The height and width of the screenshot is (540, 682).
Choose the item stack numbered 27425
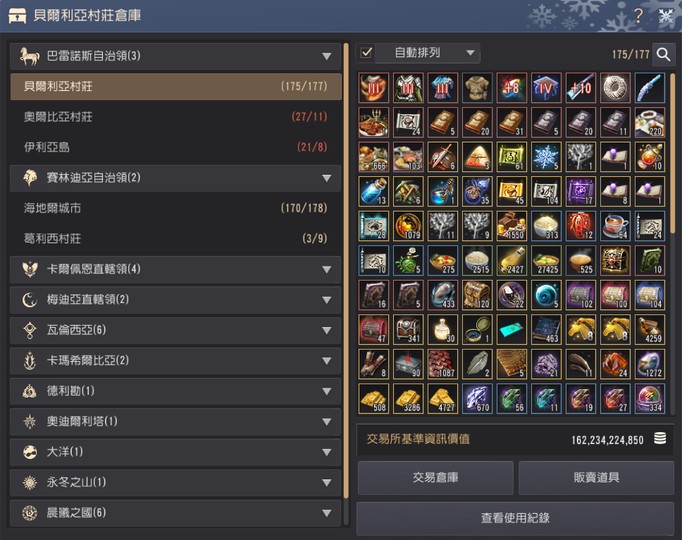click(546, 260)
